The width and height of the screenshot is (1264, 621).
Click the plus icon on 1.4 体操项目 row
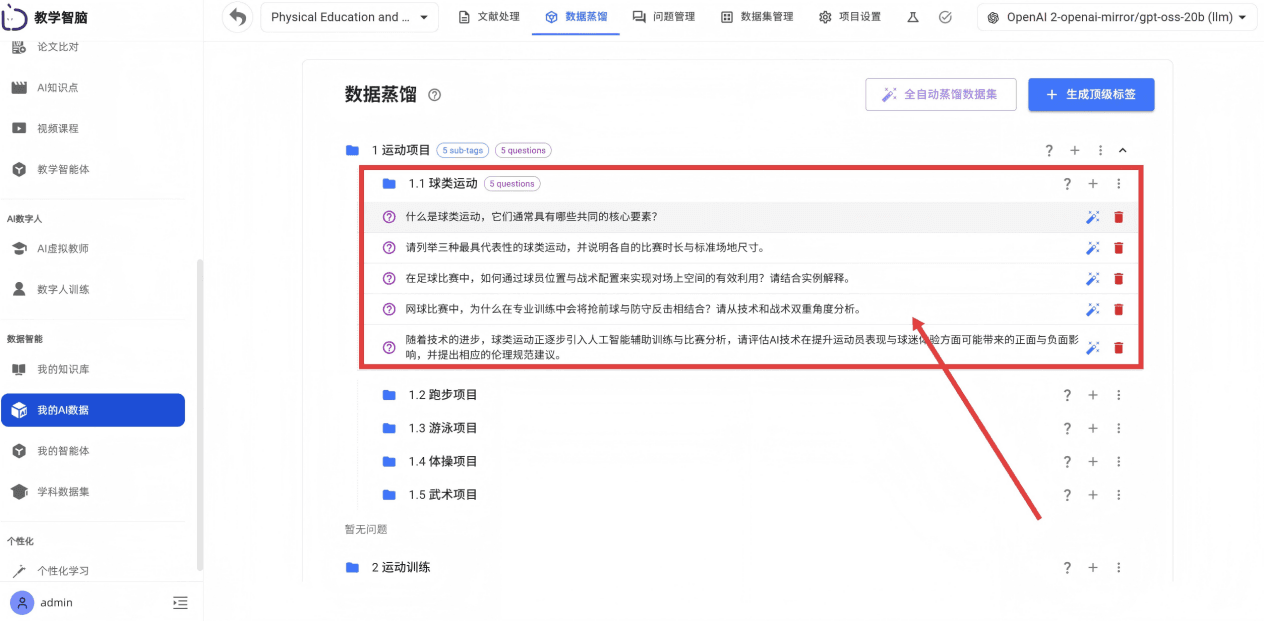point(1093,462)
